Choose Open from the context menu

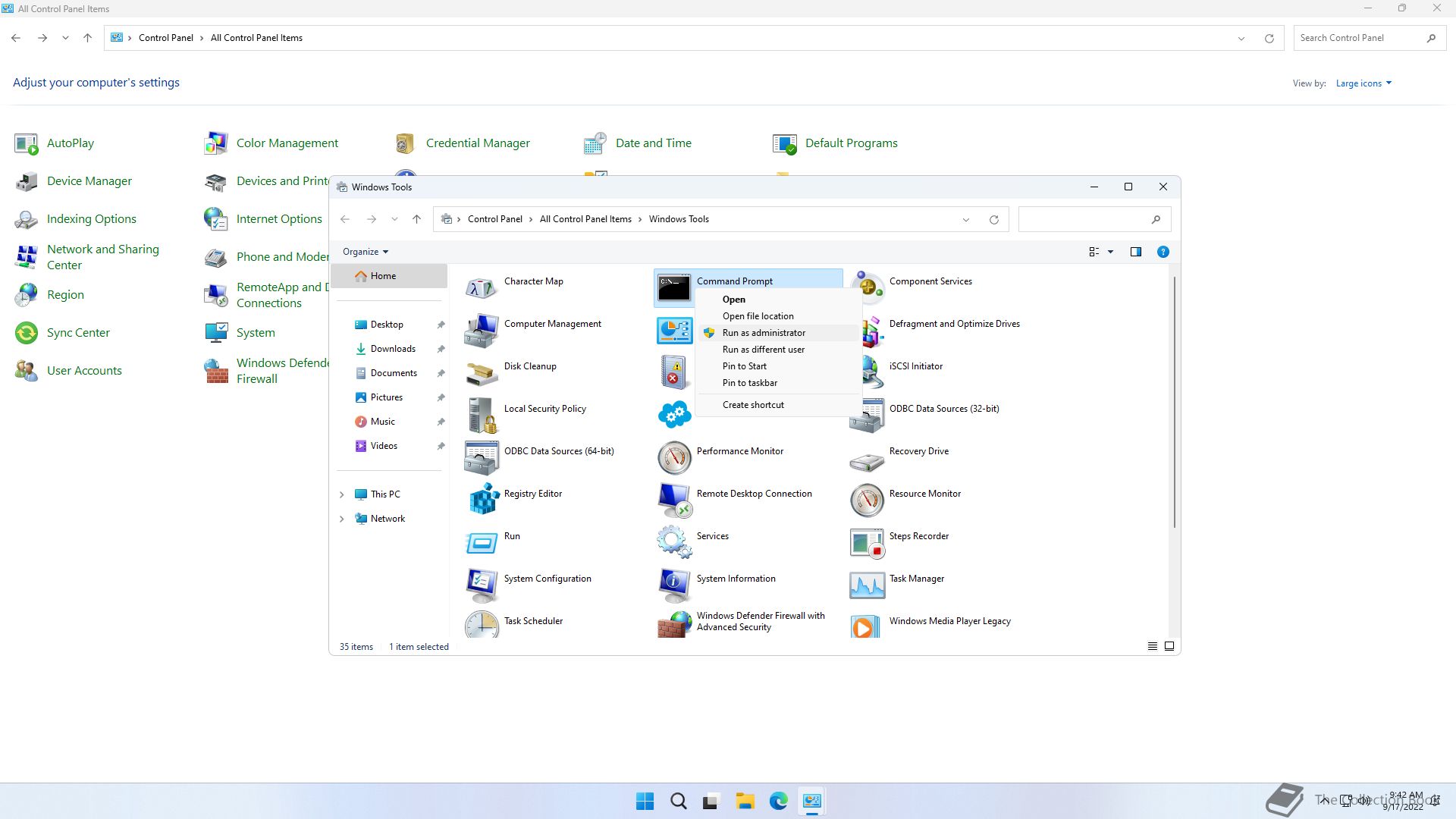click(778, 300)
